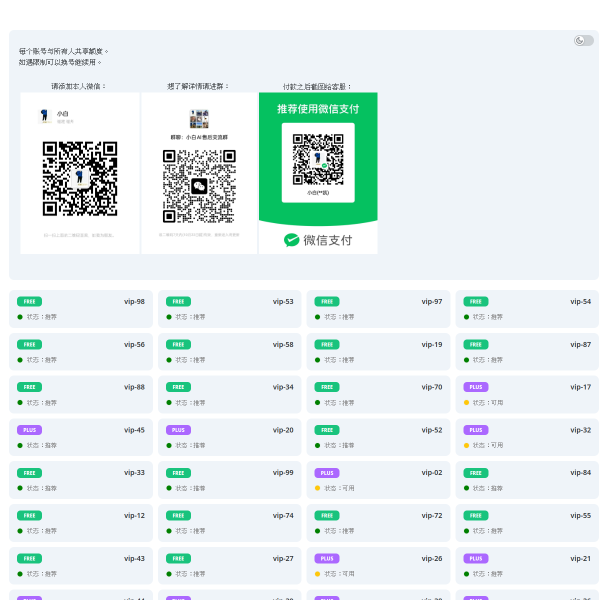
Task: Click the green status dot on vip-53
Action: coord(169,317)
